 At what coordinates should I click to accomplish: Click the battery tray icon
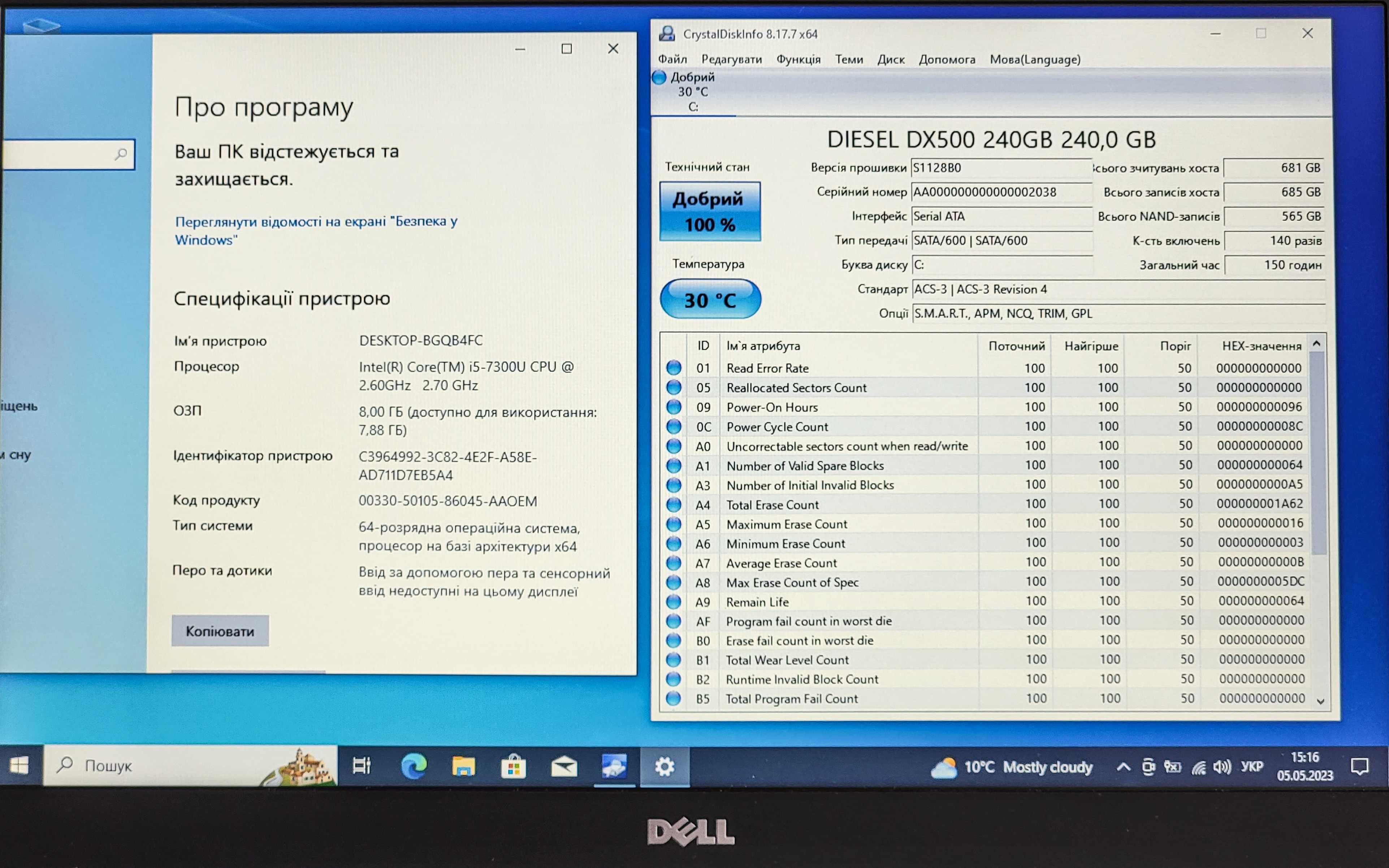(1172, 767)
